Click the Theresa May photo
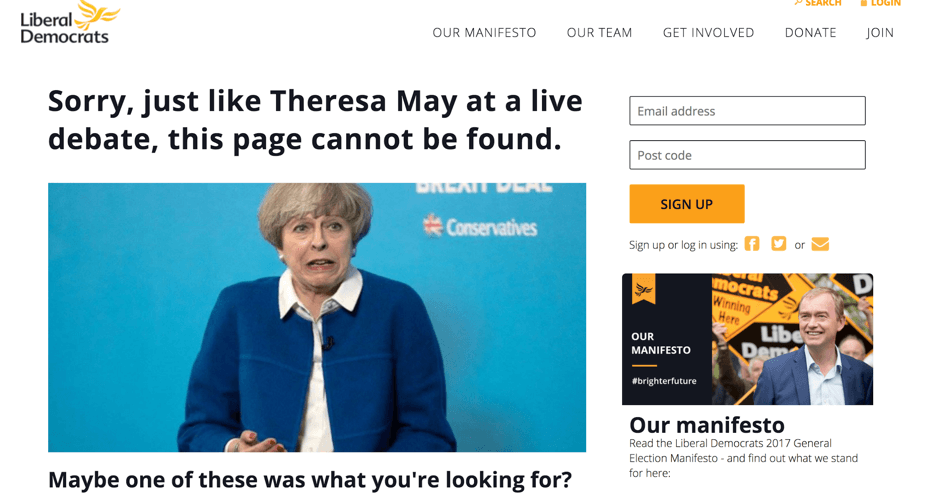The image size is (940, 496). (x=317, y=317)
